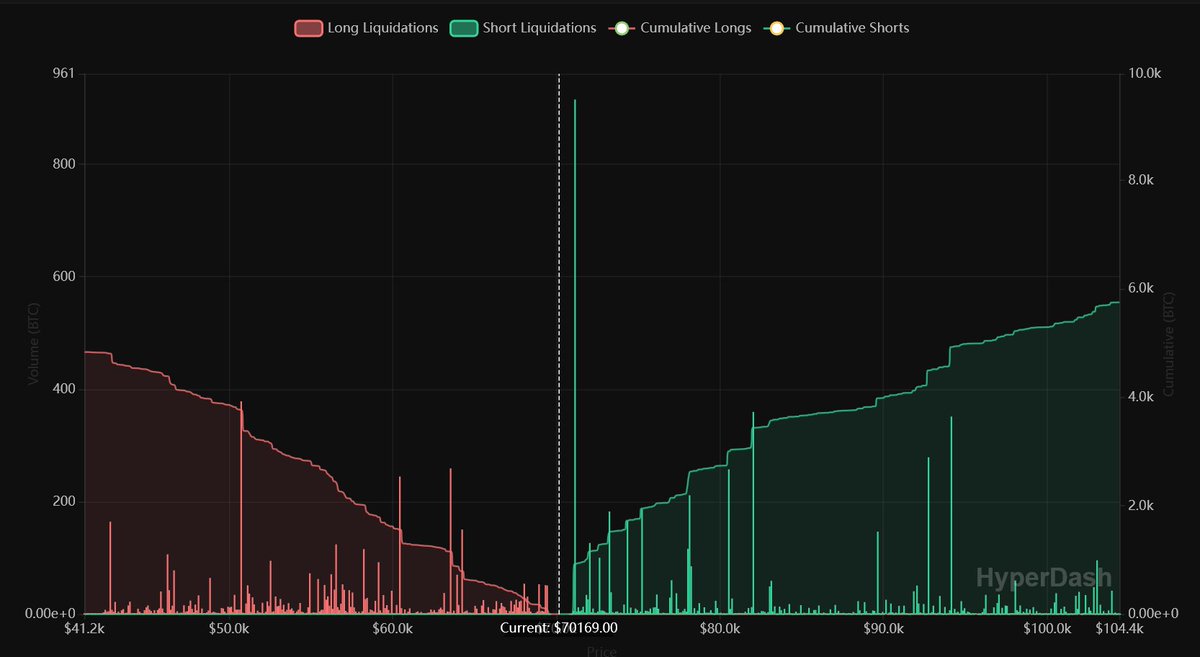This screenshot has width=1200, height=657.
Task: Click the 6.0k right axis label
Action: [1140, 288]
